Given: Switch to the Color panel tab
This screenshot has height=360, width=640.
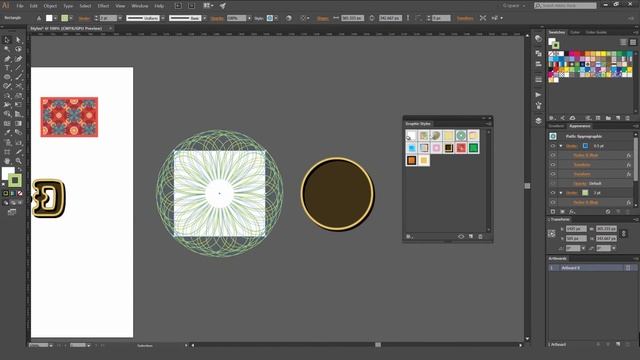Looking at the screenshot, I should [575, 32].
